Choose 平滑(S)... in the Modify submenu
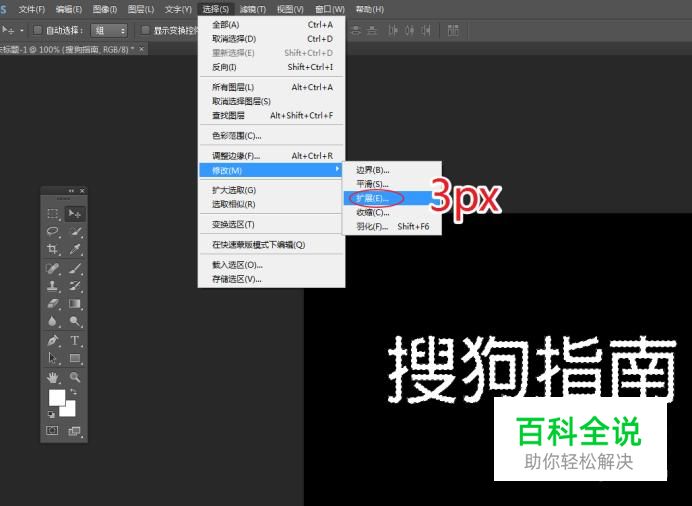The width and height of the screenshot is (692, 506). [x=392, y=184]
